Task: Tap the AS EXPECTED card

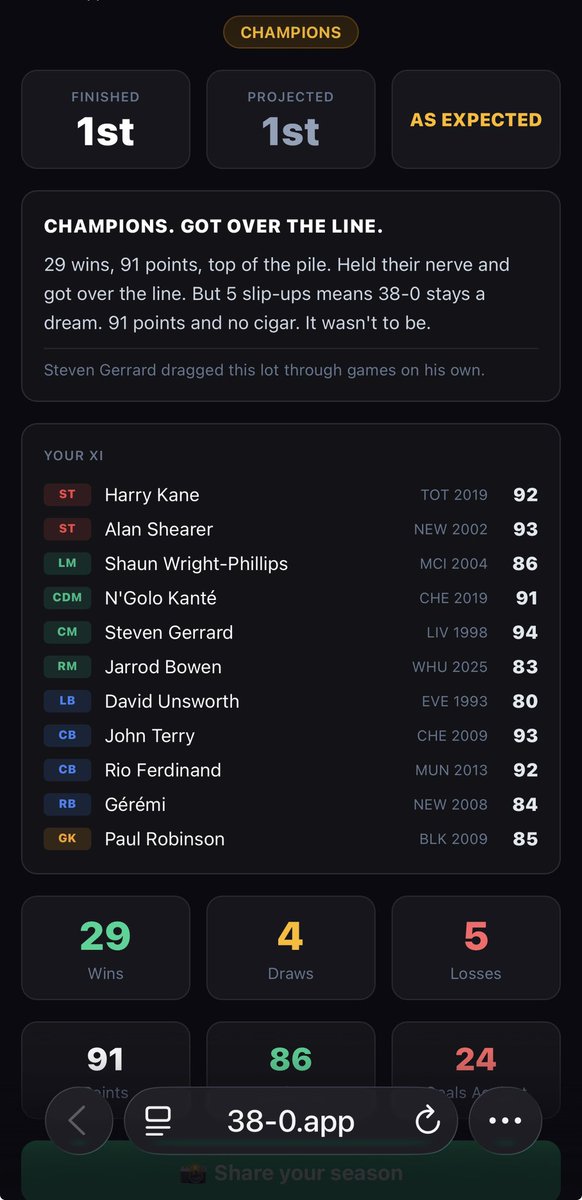Action: [476, 120]
